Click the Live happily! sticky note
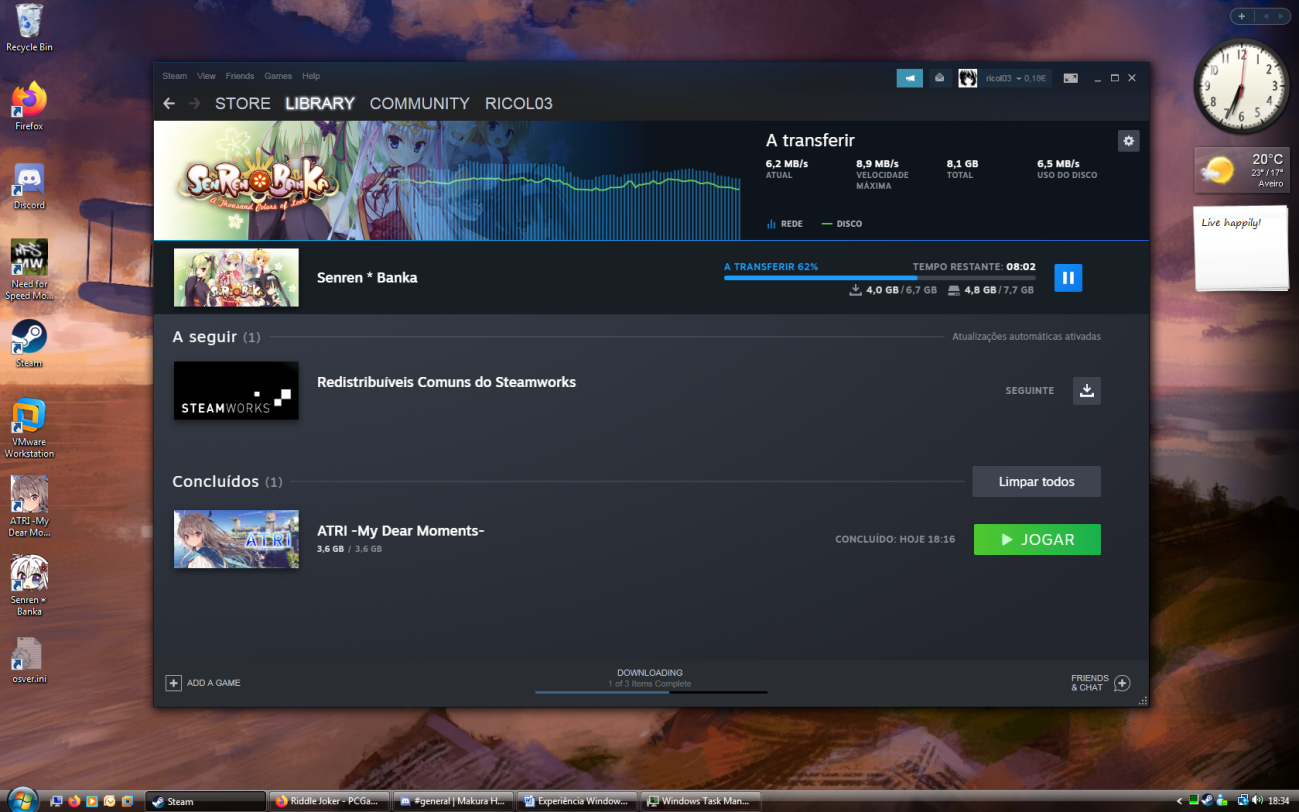This screenshot has height=812, width=1299. coord(1241,248)
